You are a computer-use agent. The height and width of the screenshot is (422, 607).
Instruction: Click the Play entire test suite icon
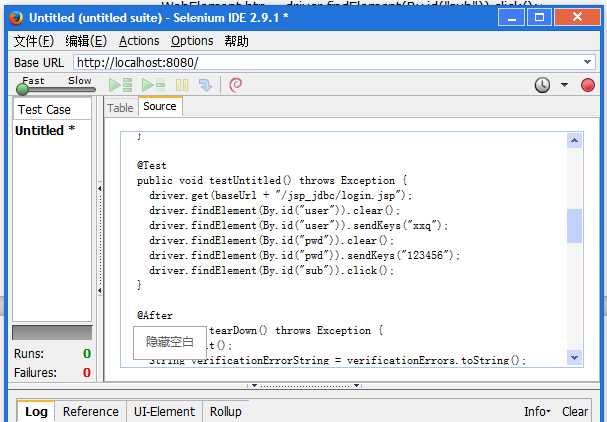point(120,85)
